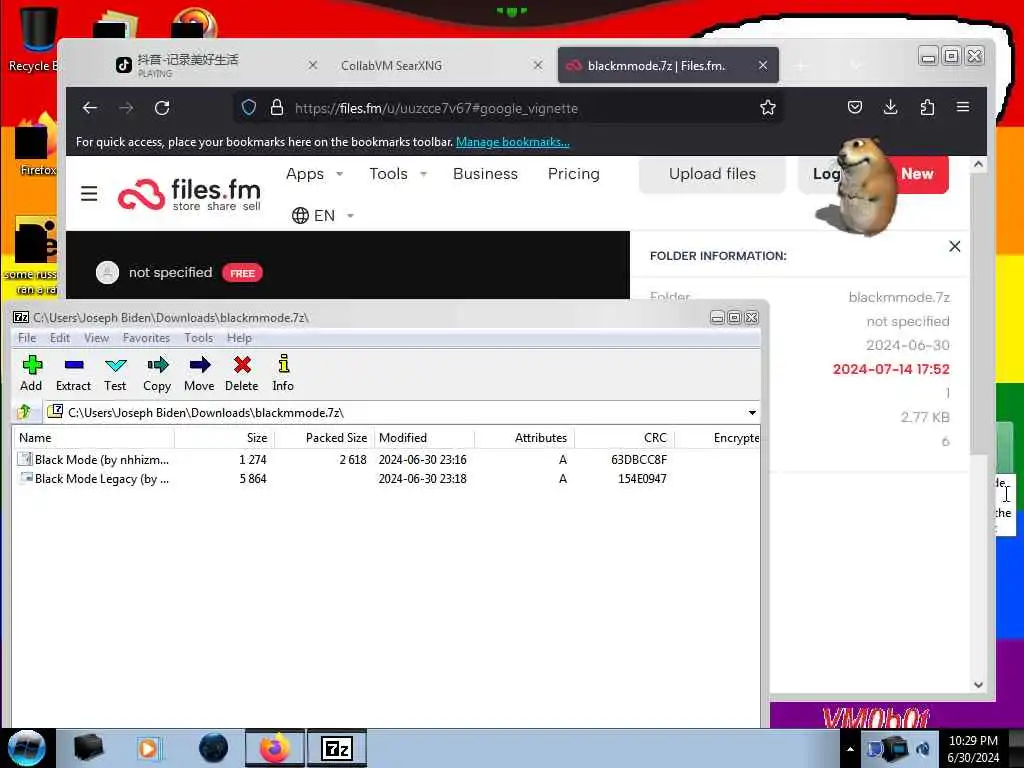The width and height of the screenshot is (1024, 768).
Task: Open the 7-Zip Edit menu
Action: coord(59,338)
